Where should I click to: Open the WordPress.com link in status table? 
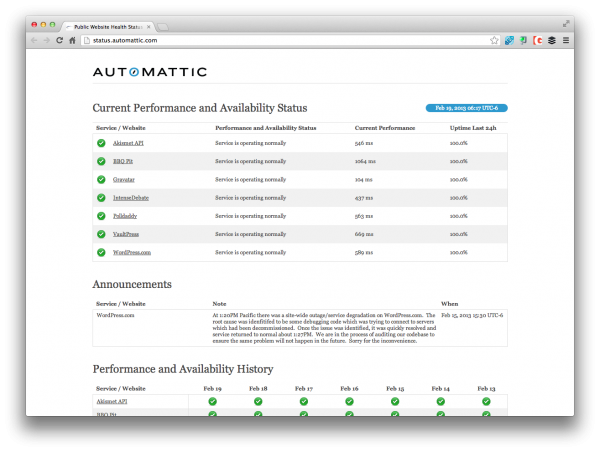[x=132, y=253]
